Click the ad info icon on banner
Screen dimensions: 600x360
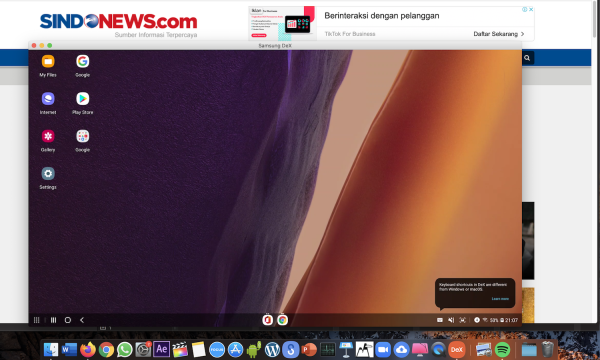(x=525, y=10)
